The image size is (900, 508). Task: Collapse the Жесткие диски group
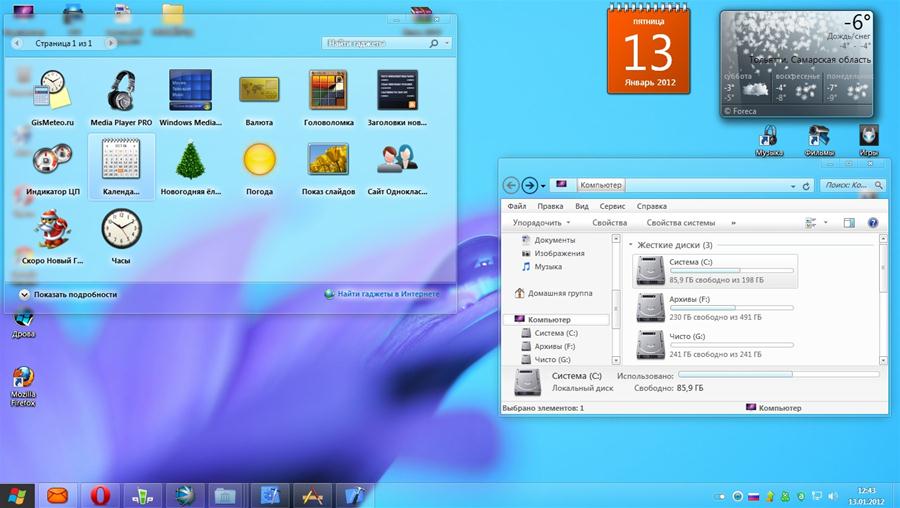631,245
